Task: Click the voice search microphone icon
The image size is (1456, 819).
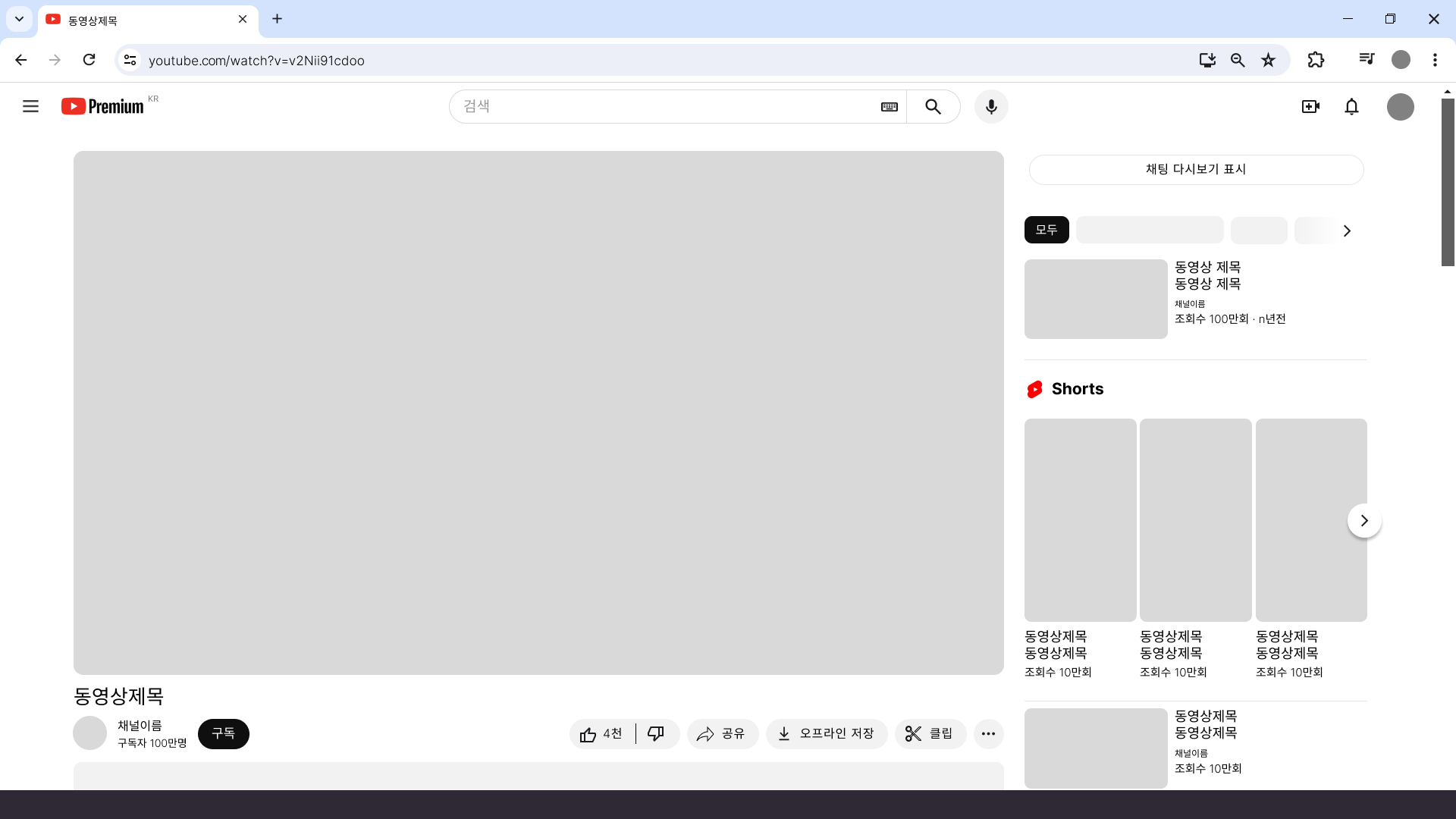Action: 991,107
